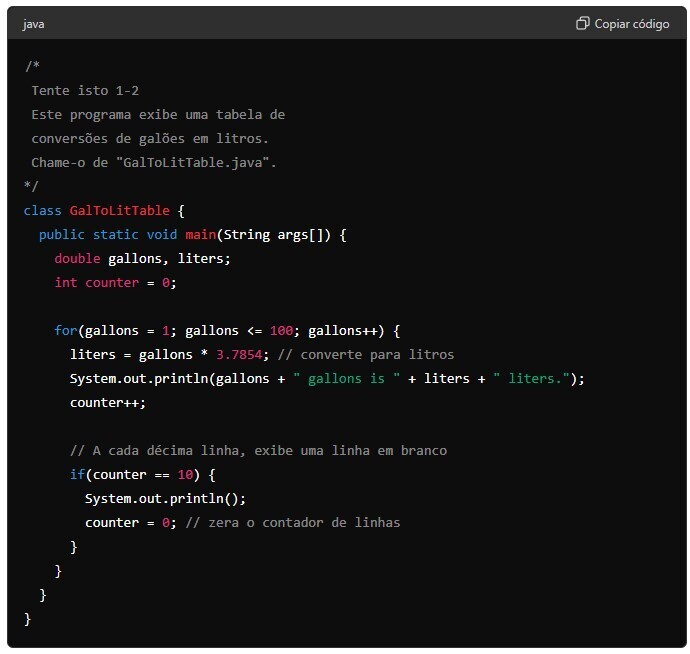Click the "// converte para litros" comment
Viewport: 690px width, 654px height.
tap(366, 355)
